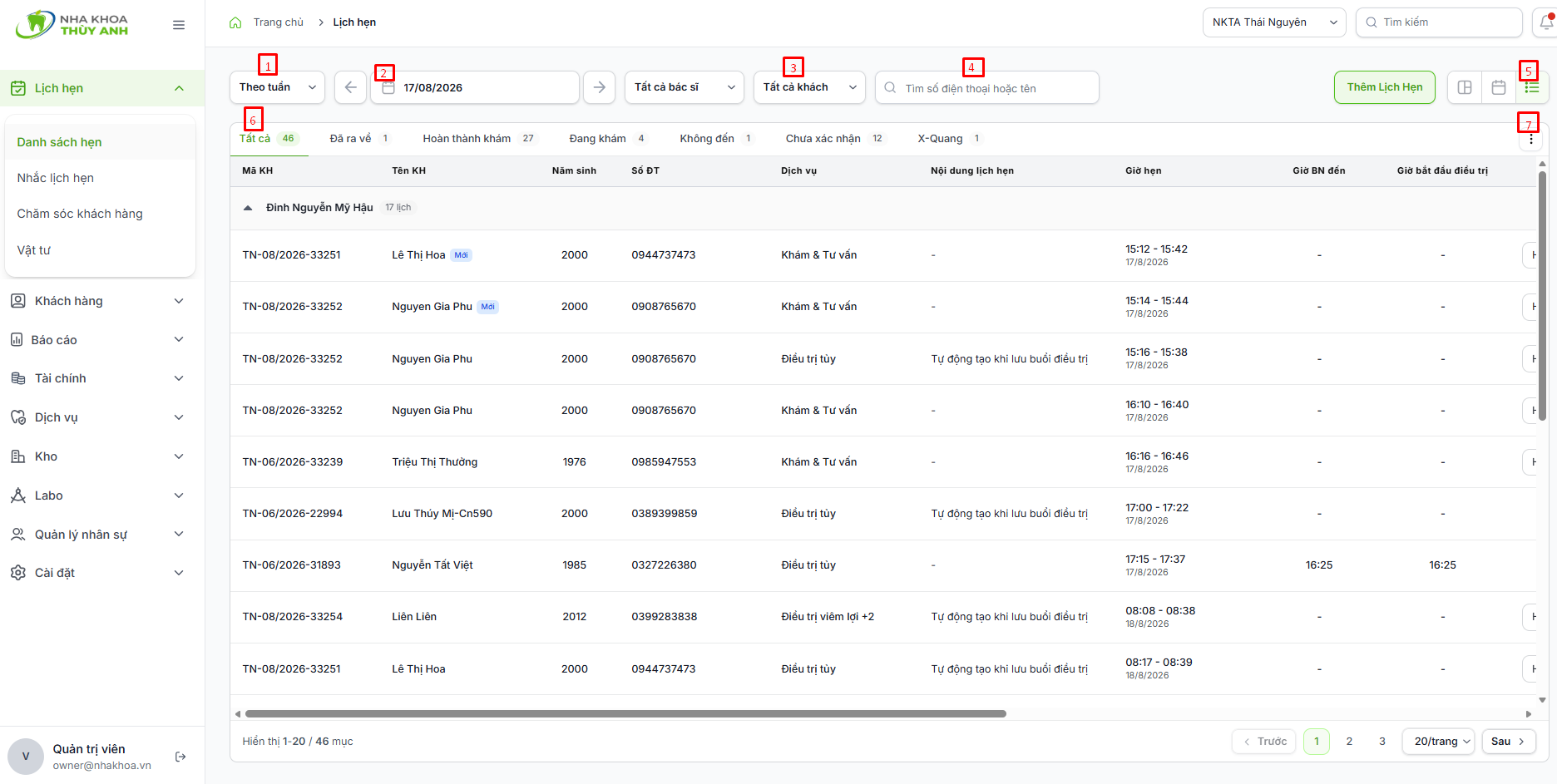The height and width of the screenshot is (784, 1557).
Task: Click the Trang chủ home icon
Action: click(235, 22)
